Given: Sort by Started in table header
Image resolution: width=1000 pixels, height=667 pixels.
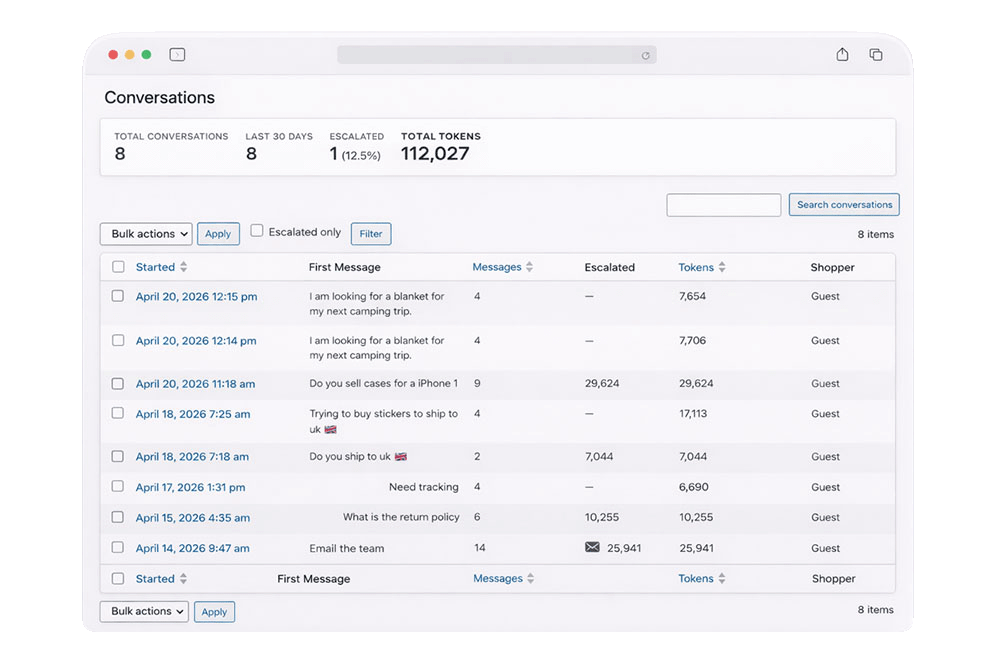Looking at the screenshot, I should pos(155,267).
